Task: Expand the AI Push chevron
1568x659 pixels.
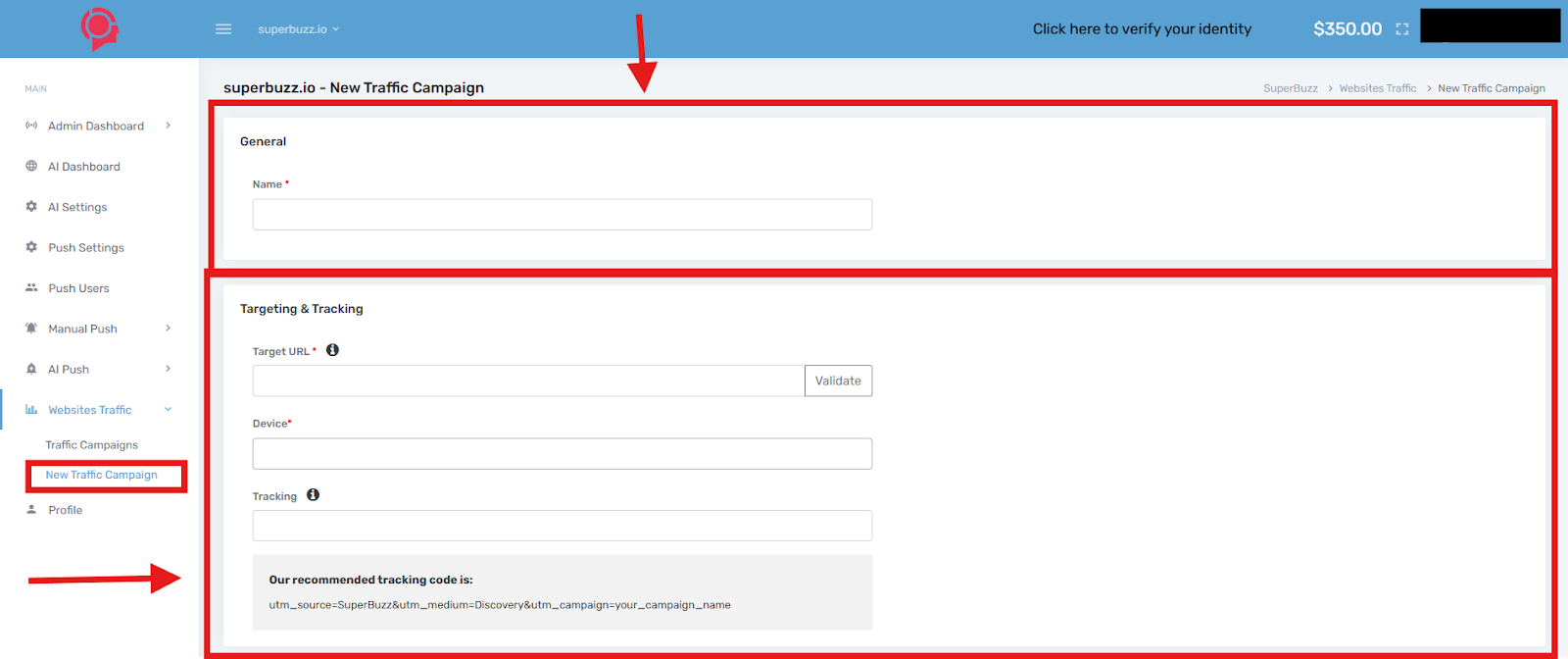Action: [169, 369]
